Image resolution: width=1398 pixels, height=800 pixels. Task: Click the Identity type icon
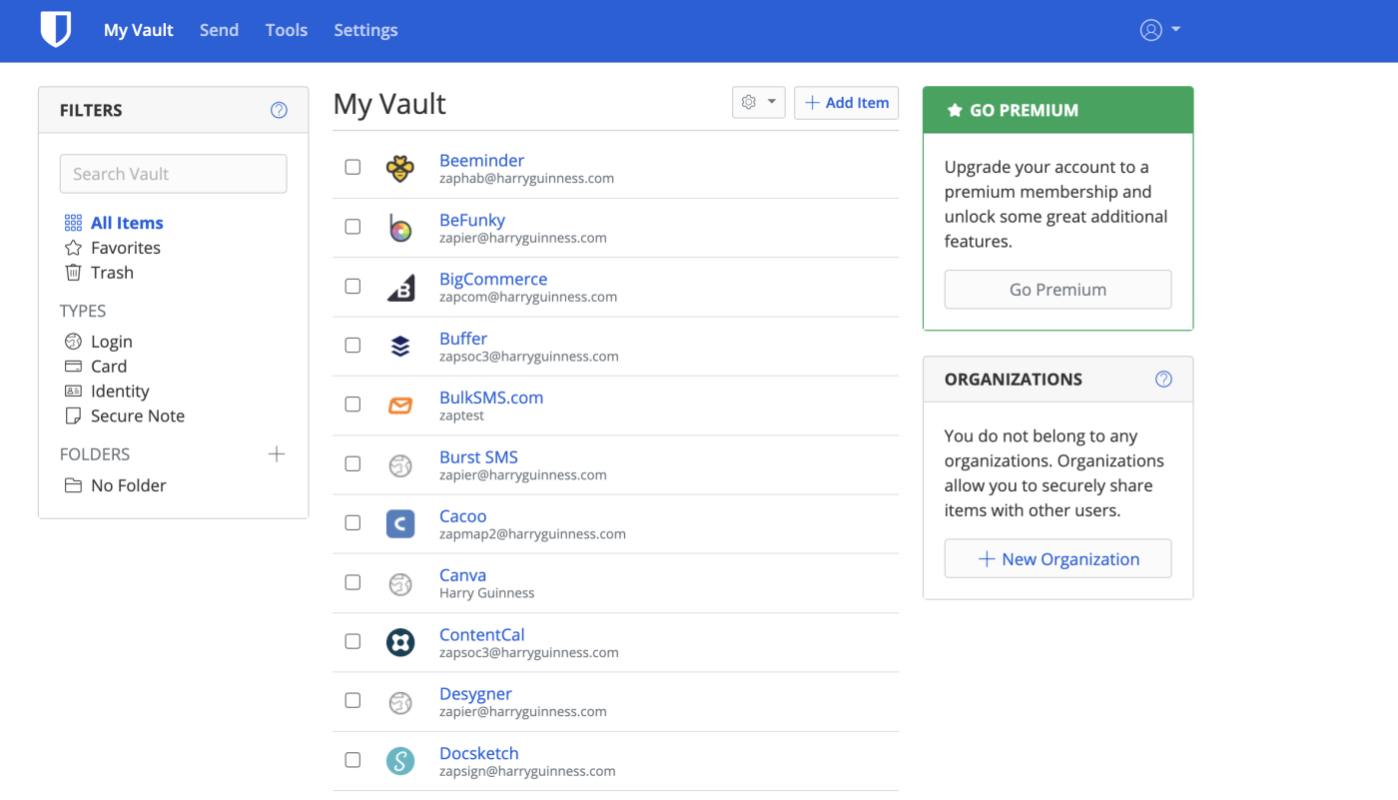73,391
